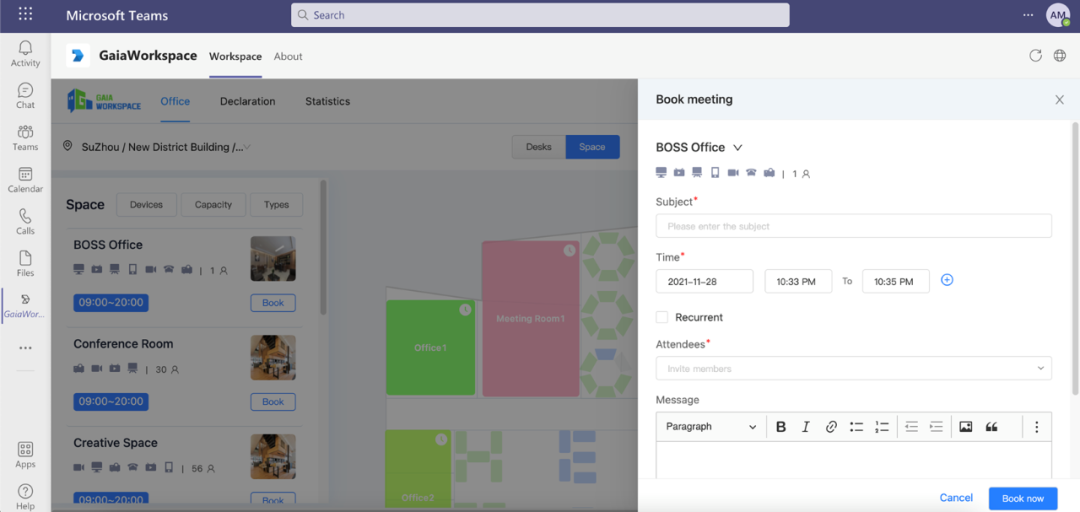Insert a block quote
The width and height of the screenshot is (1080, 512).
(992, 427)
